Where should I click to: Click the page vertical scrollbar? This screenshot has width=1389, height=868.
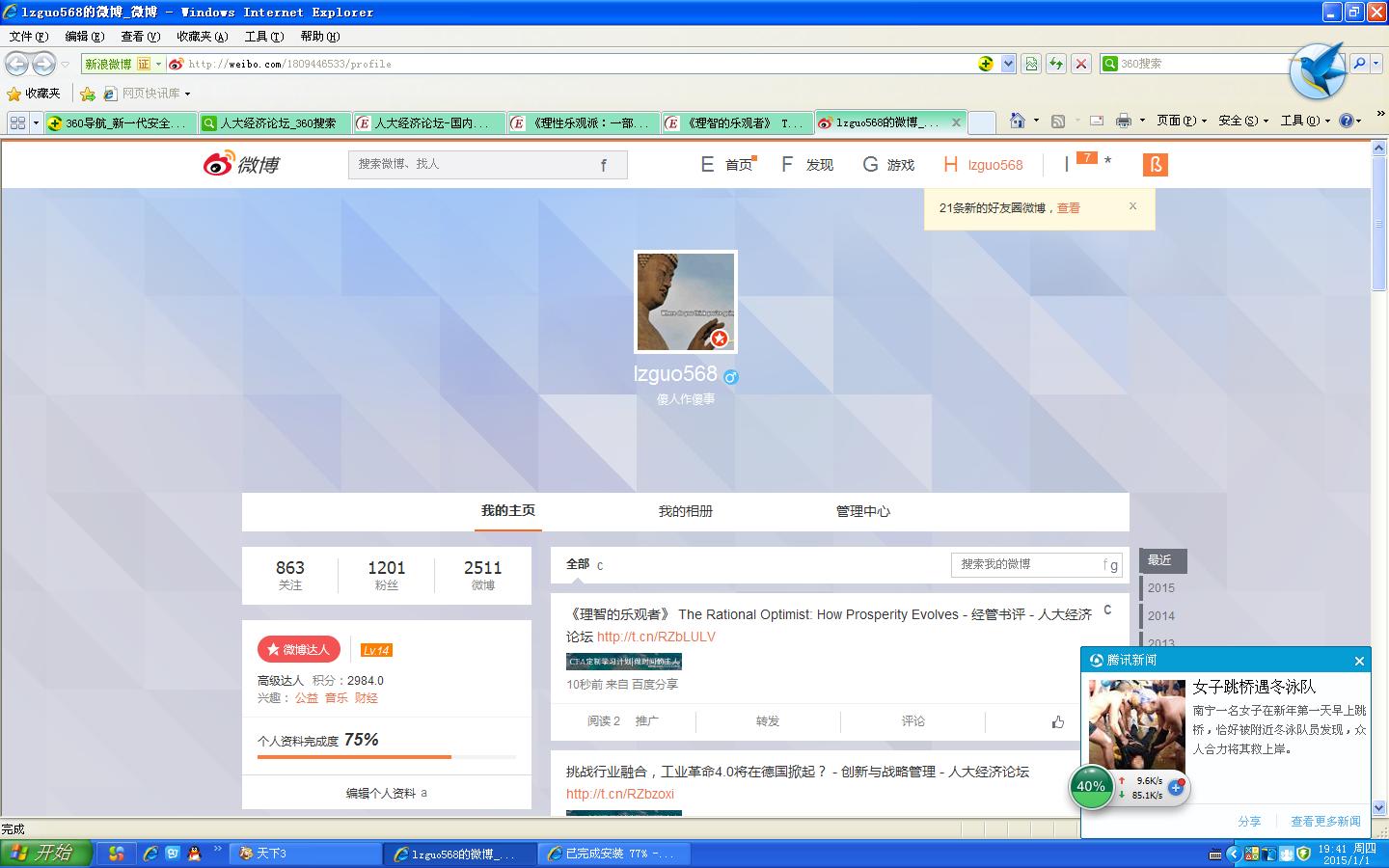(1378, 478)
